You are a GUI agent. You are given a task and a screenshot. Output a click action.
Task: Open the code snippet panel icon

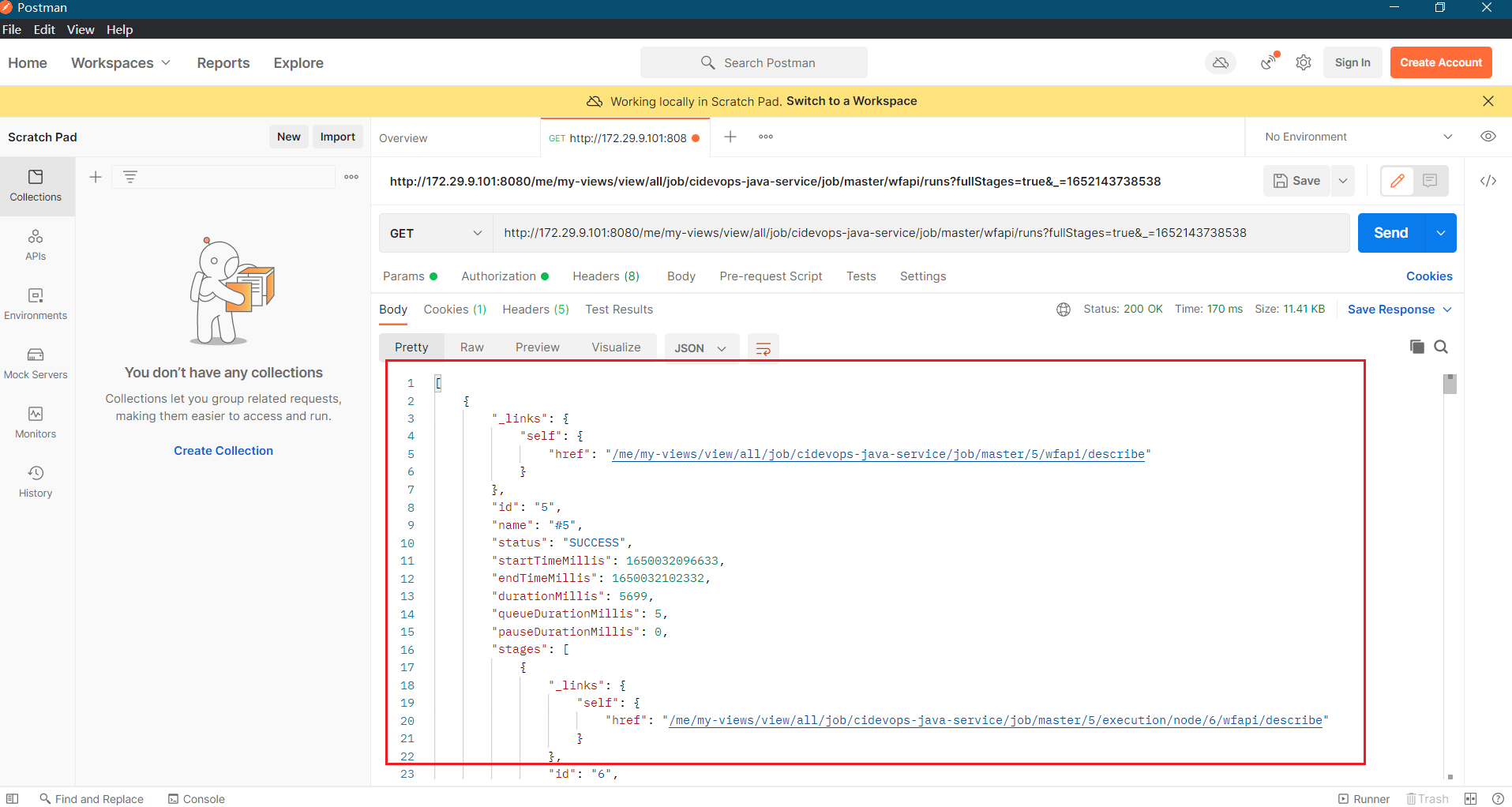coord(1488,181)
